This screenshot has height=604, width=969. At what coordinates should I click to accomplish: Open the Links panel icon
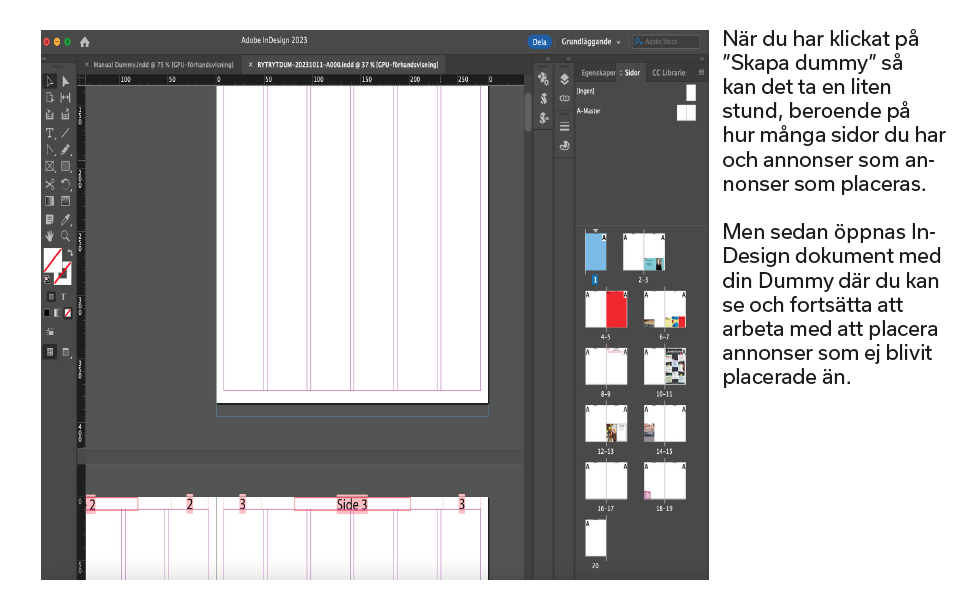[x=564, y=98]
